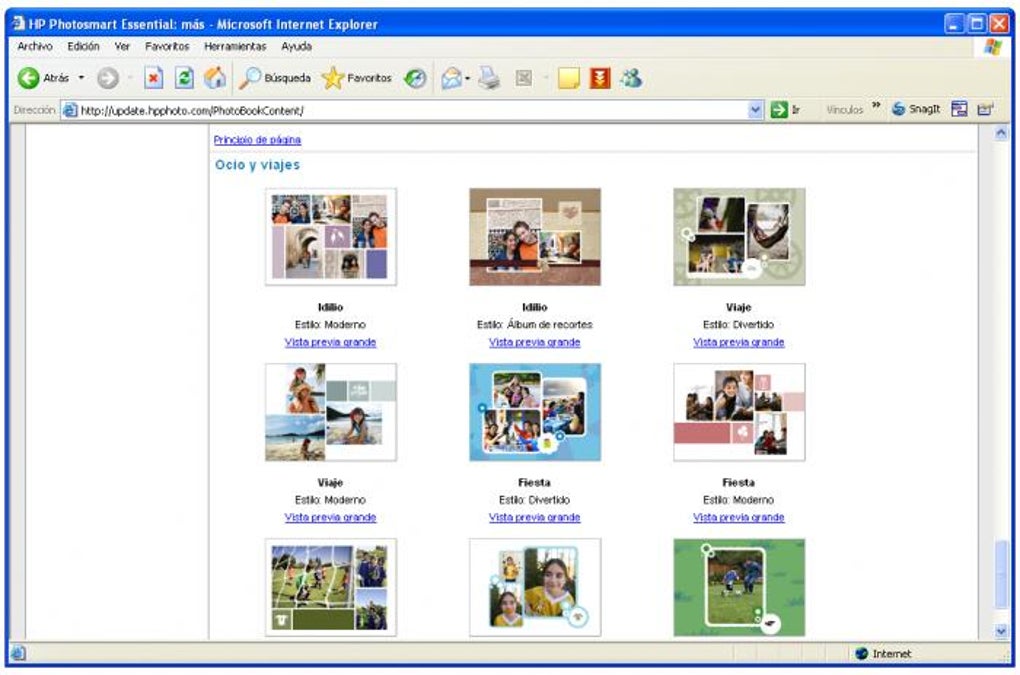Open the Messenger people icon
The height and width of the screenshot is (675, 1020).
631,78
